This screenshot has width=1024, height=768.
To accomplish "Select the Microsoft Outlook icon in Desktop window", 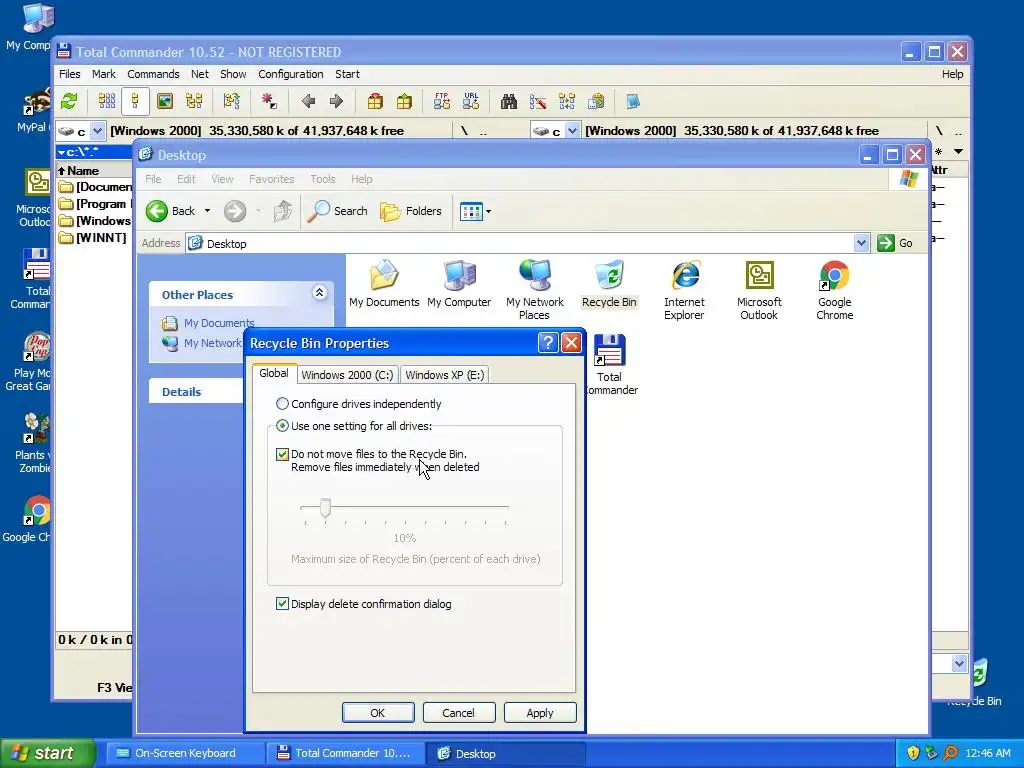I will 759,290.
